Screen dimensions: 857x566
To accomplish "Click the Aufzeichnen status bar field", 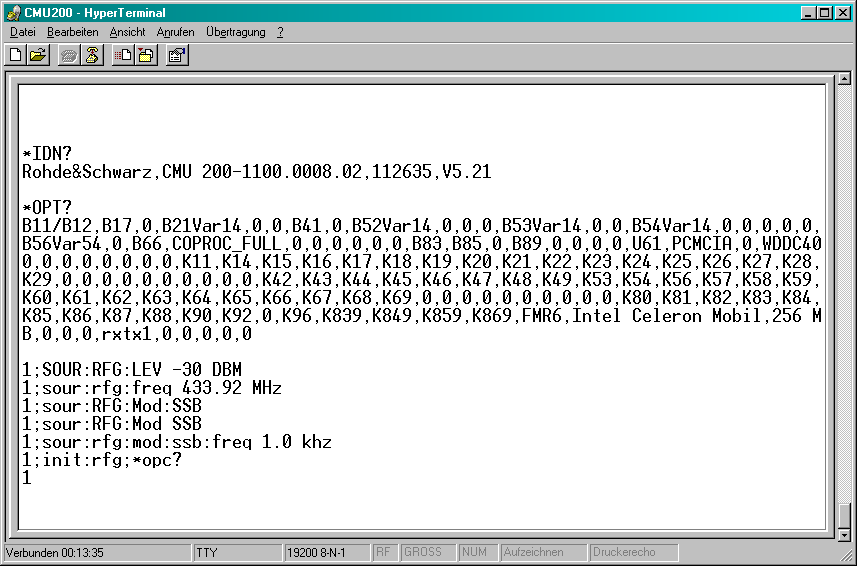I will coord(544,552).
